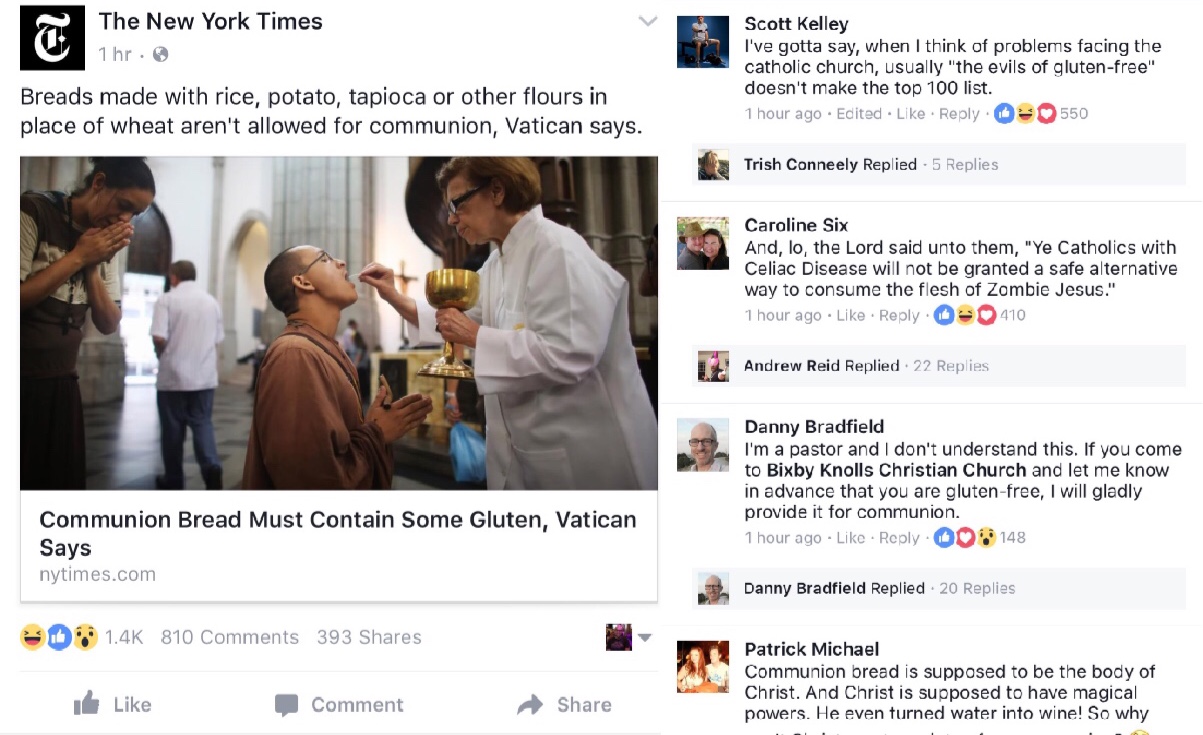Screen dimensions: 1203x735
Task: Open Caroline Six's profile picture
Action: [x=703, y=244]
